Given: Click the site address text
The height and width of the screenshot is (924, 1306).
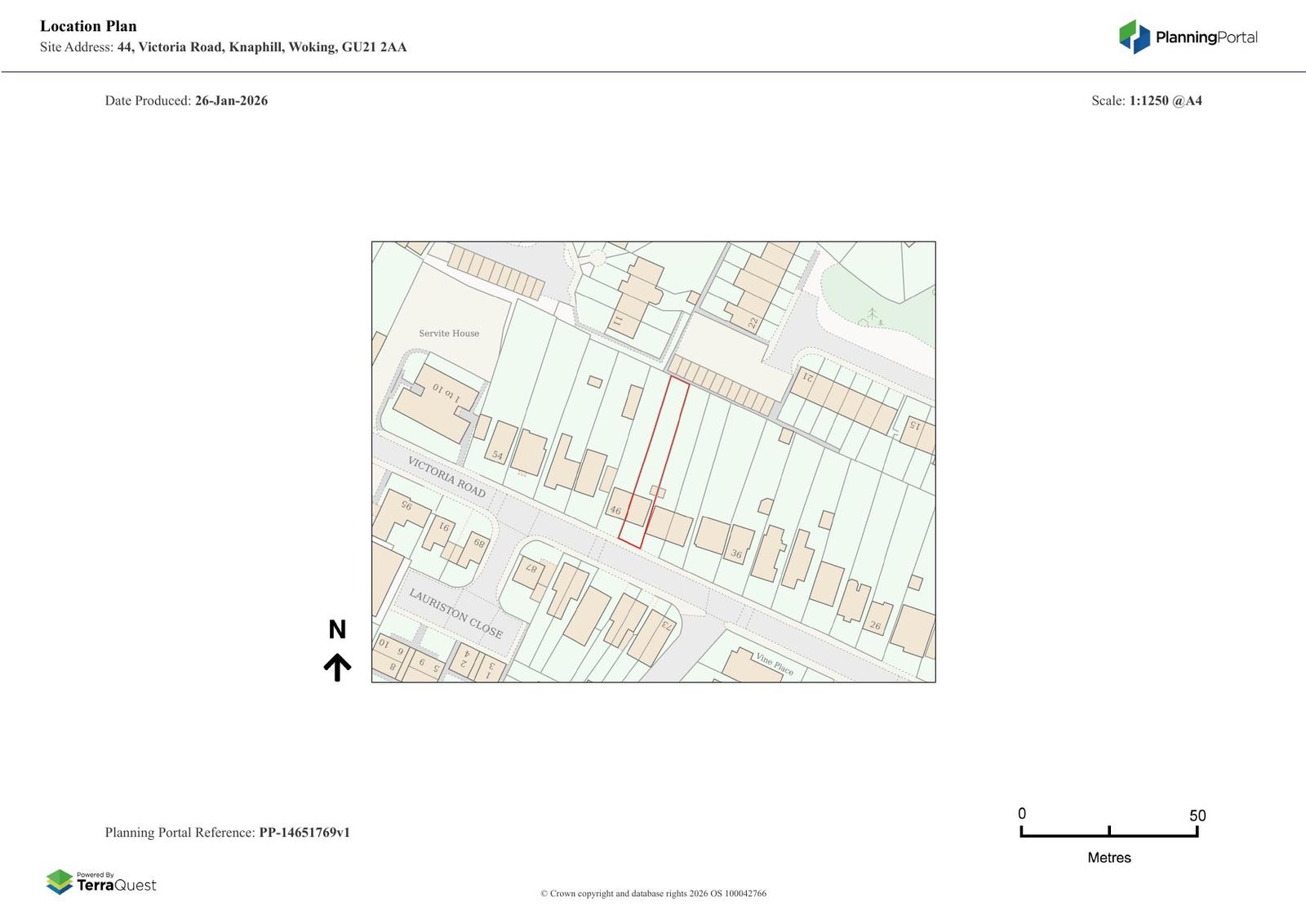Looking at the screenshot, I should (261, 47).
